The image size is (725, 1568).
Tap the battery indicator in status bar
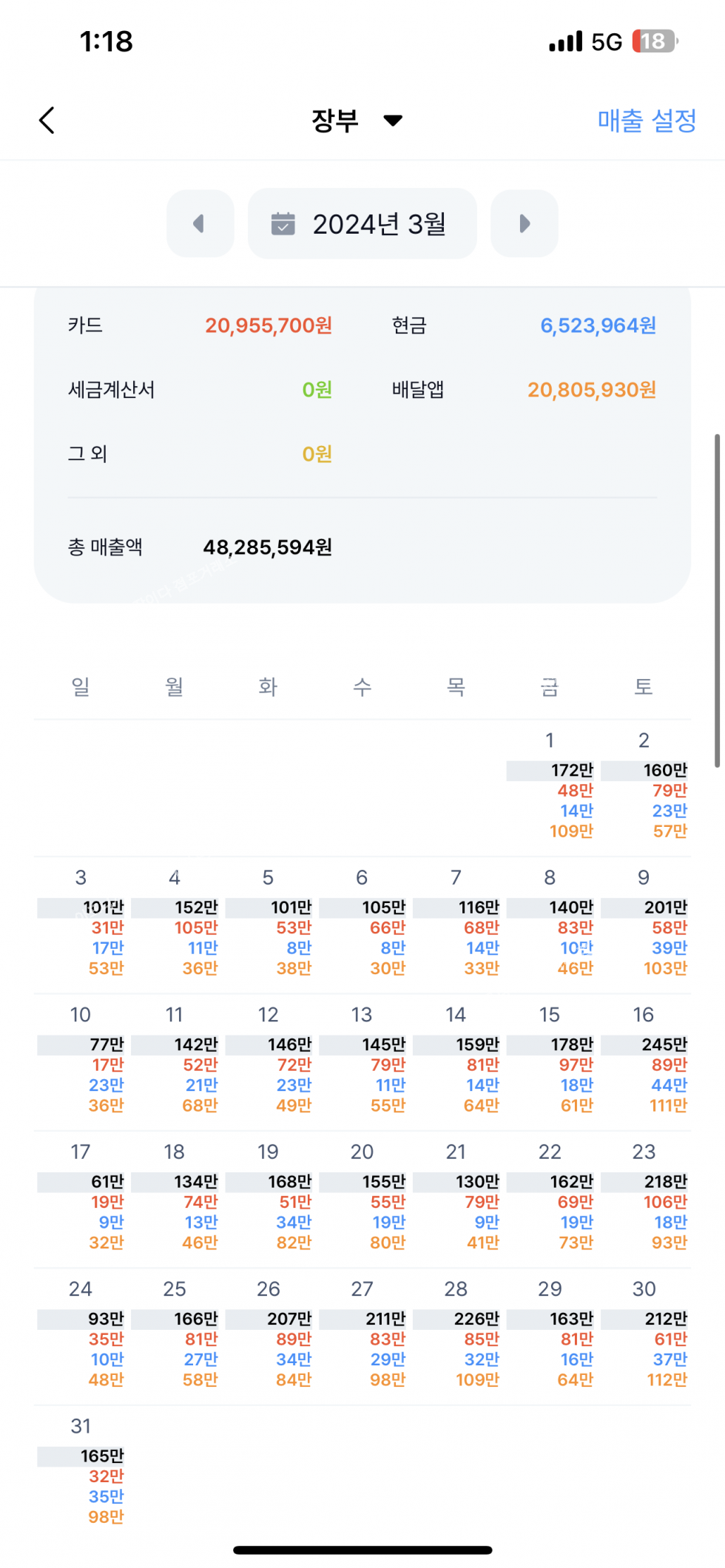point(655,41)
